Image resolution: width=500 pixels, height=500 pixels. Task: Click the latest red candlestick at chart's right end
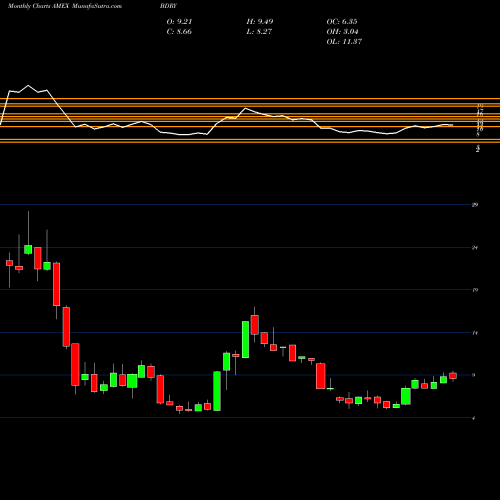click(x=453, y=376)
